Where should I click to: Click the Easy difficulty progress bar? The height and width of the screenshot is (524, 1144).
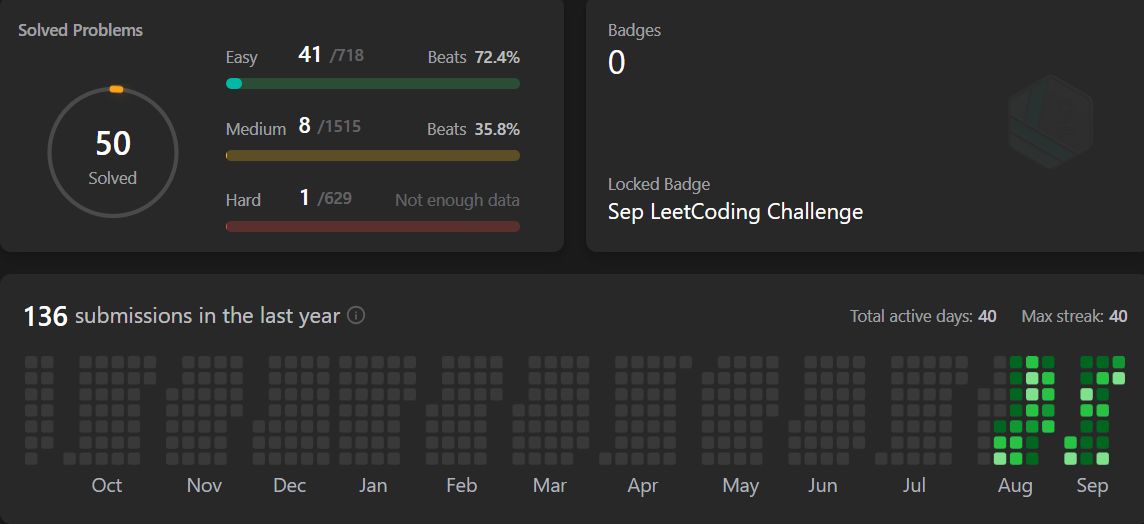click(372, 84)
